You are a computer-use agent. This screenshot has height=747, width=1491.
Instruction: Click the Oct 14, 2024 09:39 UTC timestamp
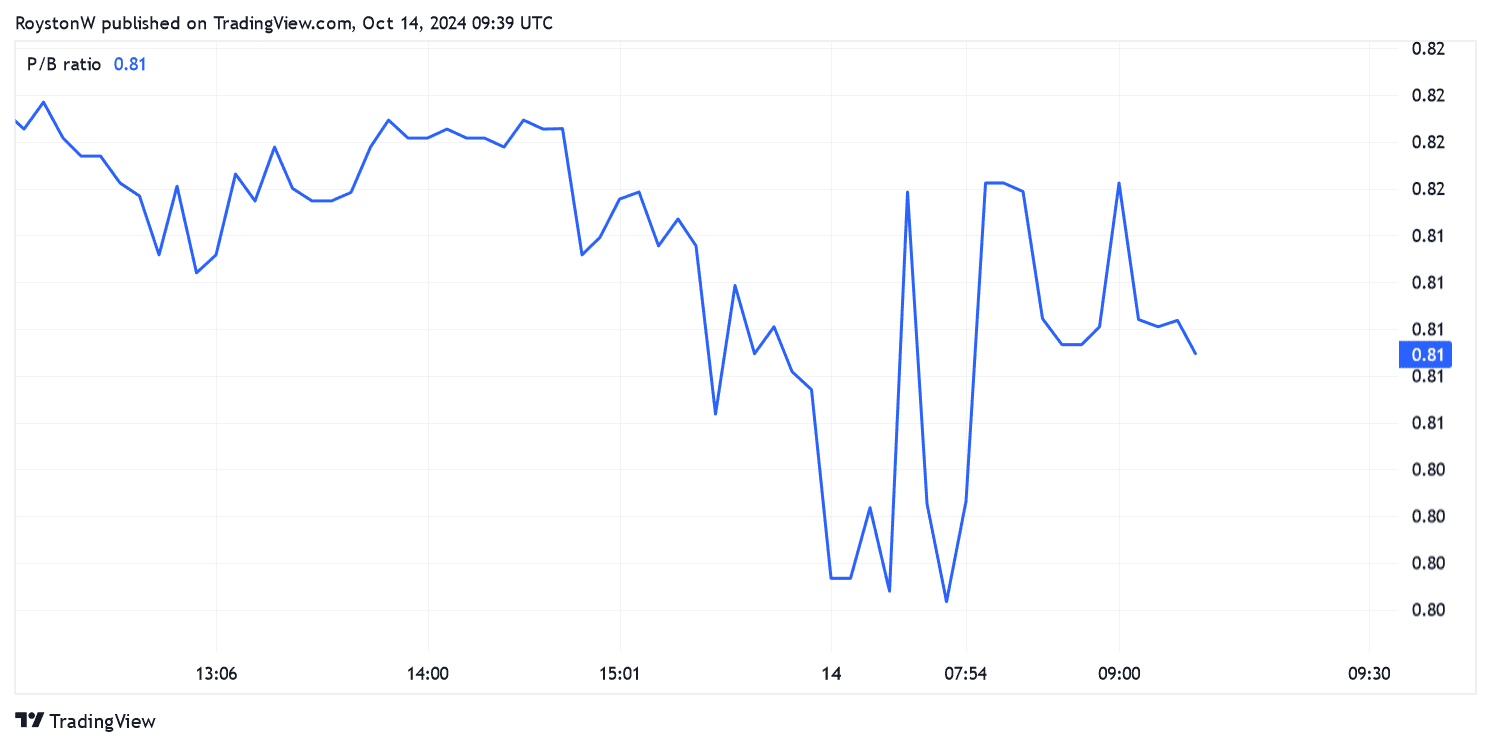[456, 23]
